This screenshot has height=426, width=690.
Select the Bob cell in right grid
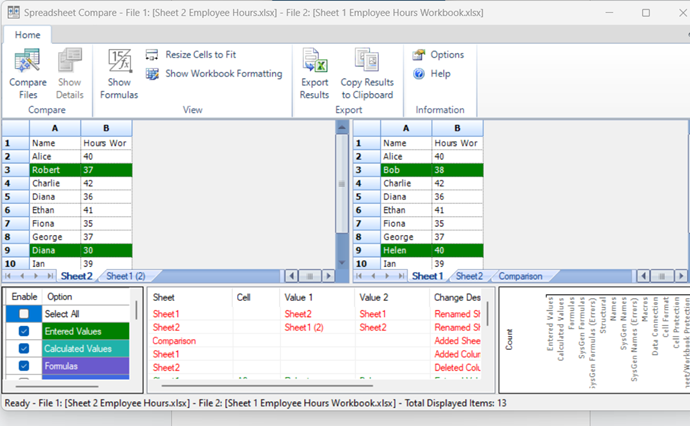click(x=406, y=170)
